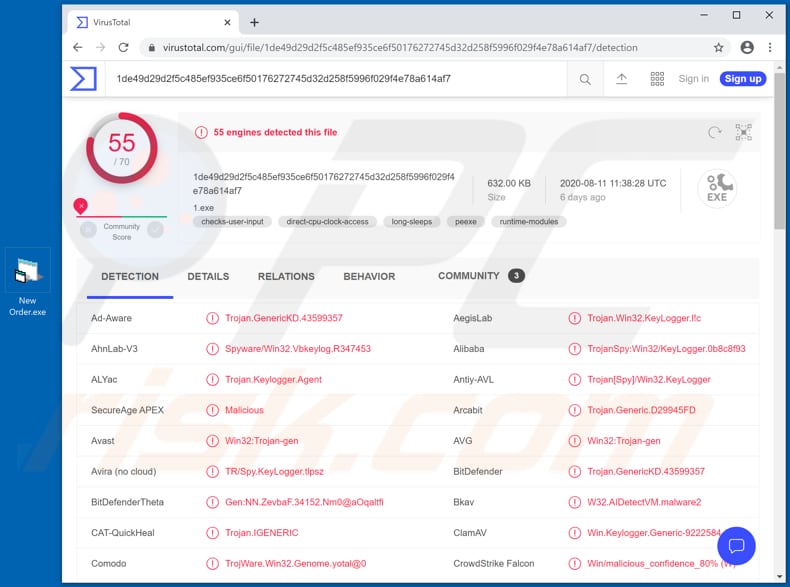Viewport: 790px width, 587px height.
Task: Click the EXE file type icon
Action: 717,188
